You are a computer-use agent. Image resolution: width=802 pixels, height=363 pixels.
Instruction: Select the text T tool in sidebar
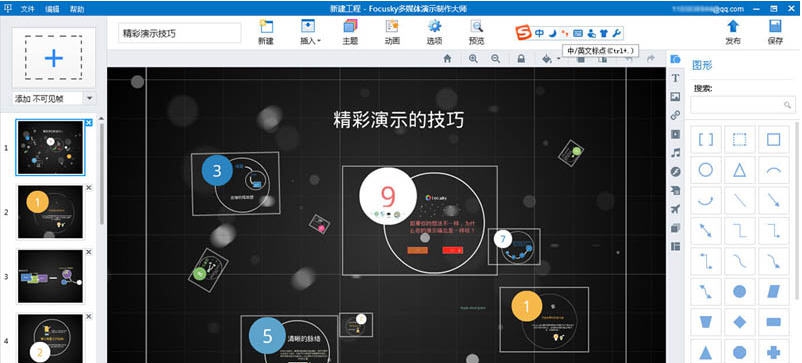point(675,78)
